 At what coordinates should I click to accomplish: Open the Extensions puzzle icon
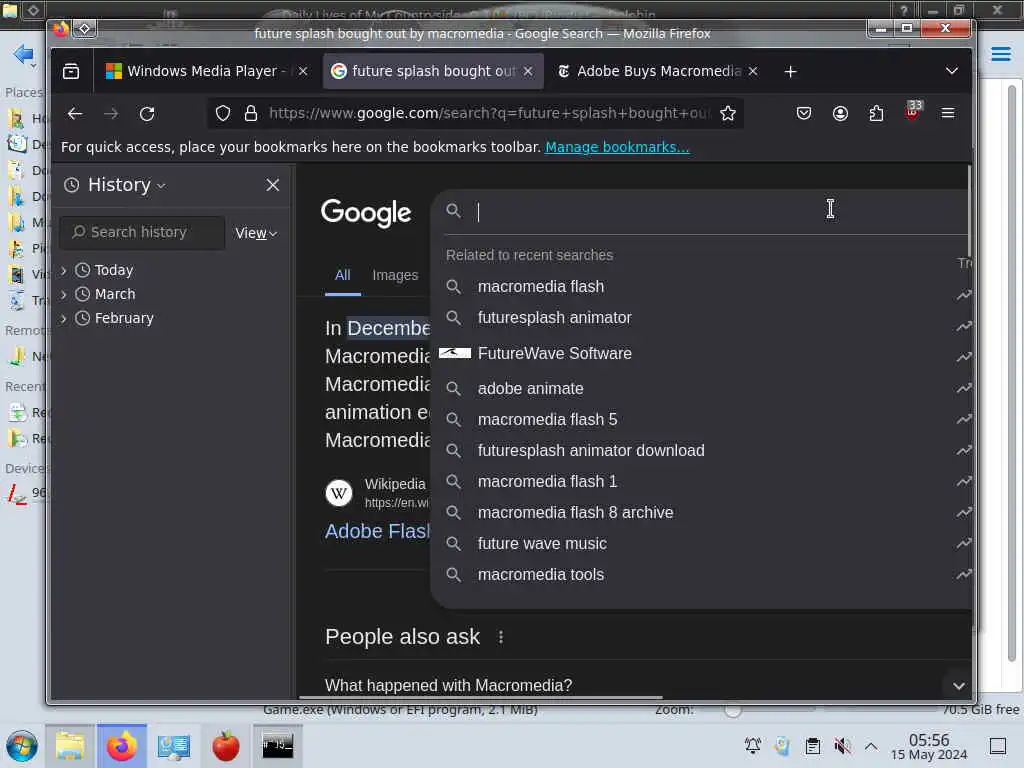(876, 114)
